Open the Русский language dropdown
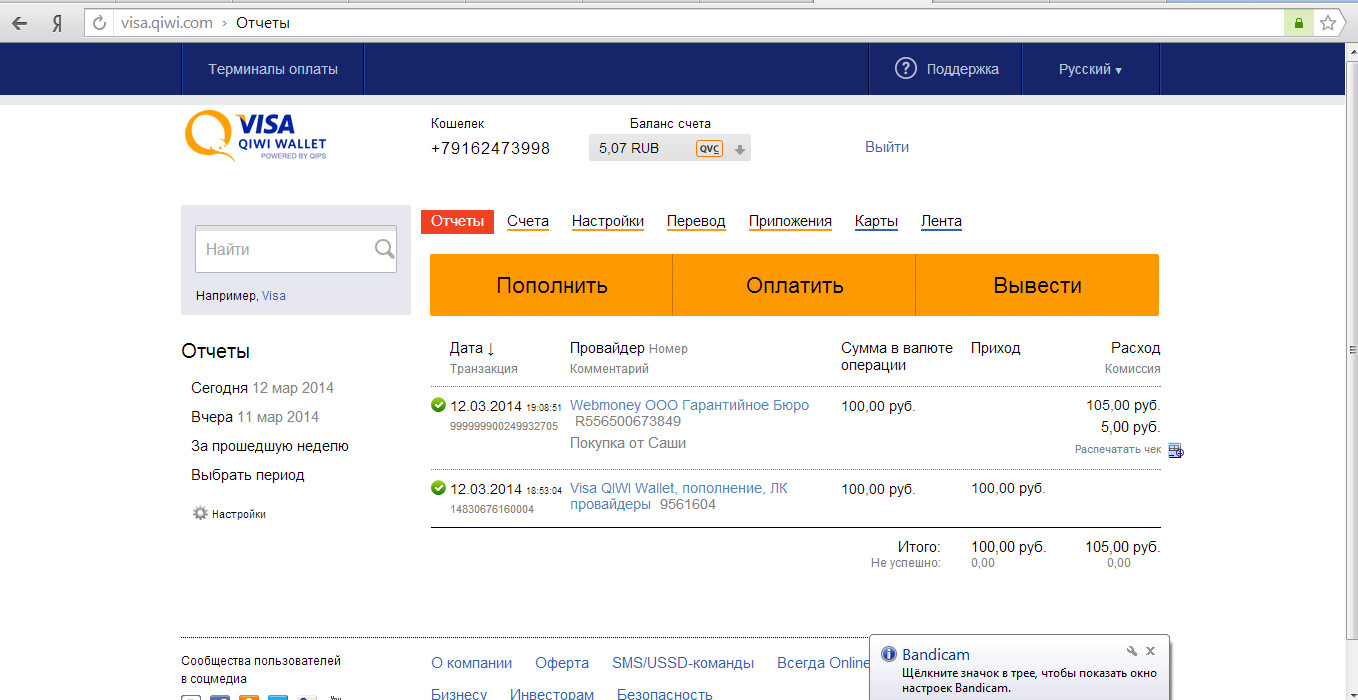Viewport: 1358px width, 700px height. click(x=1090, y=69)
